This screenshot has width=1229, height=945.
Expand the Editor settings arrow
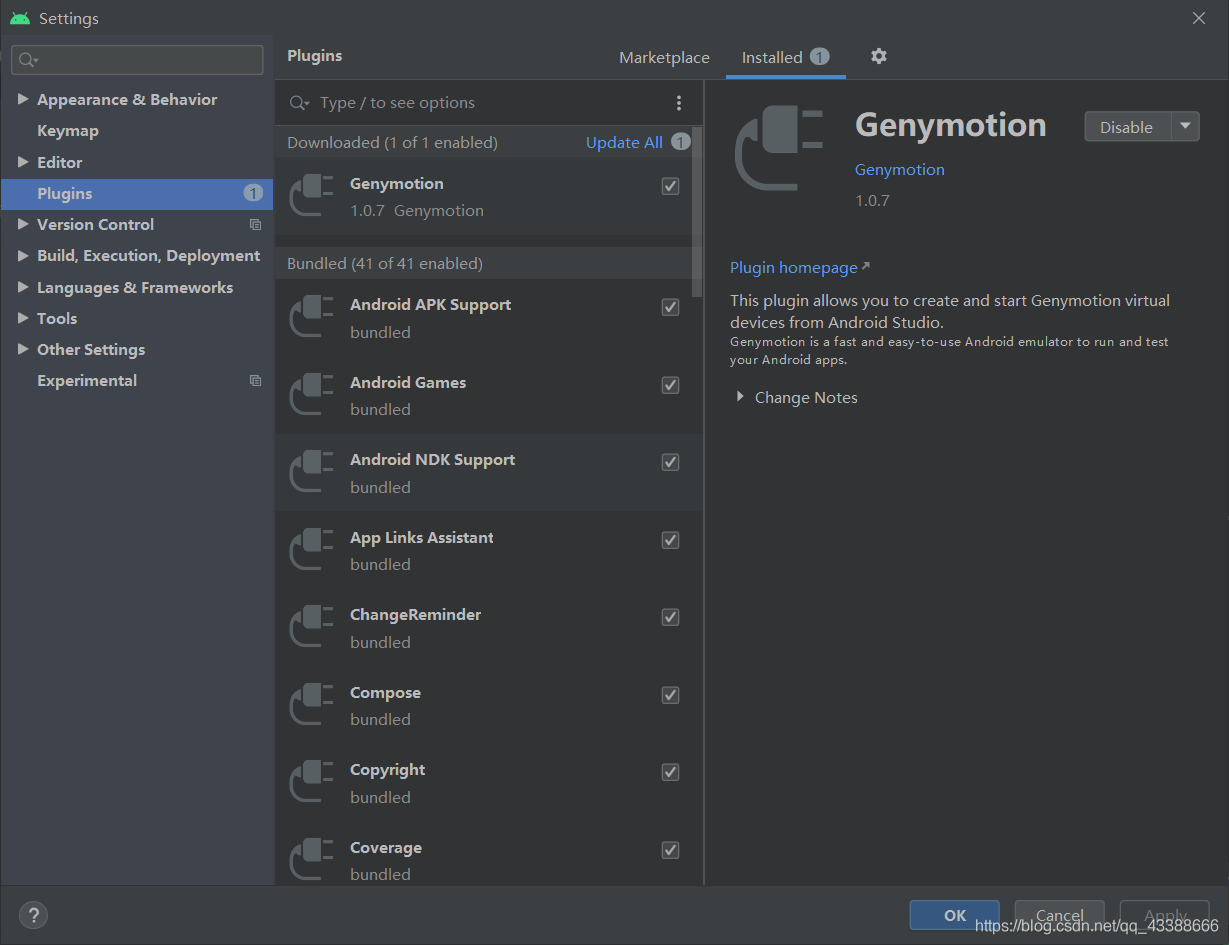23,162
